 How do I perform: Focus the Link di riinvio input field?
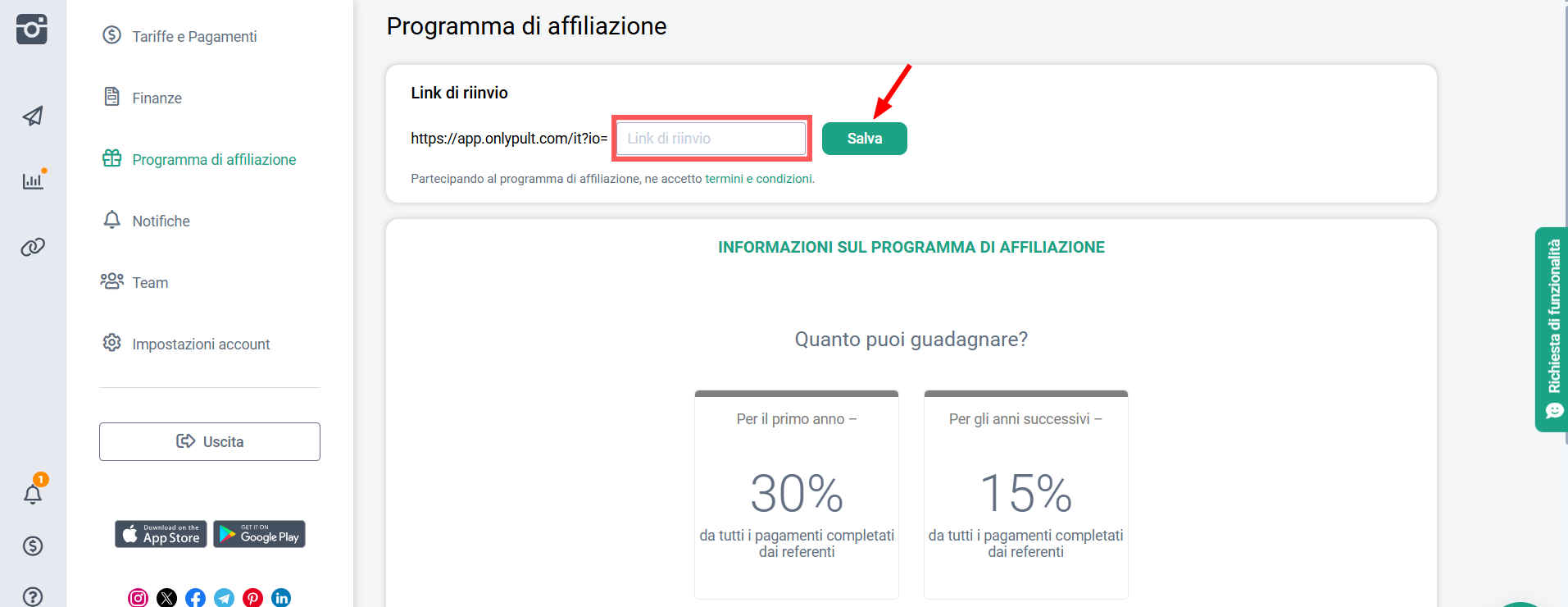click(711, 139)
